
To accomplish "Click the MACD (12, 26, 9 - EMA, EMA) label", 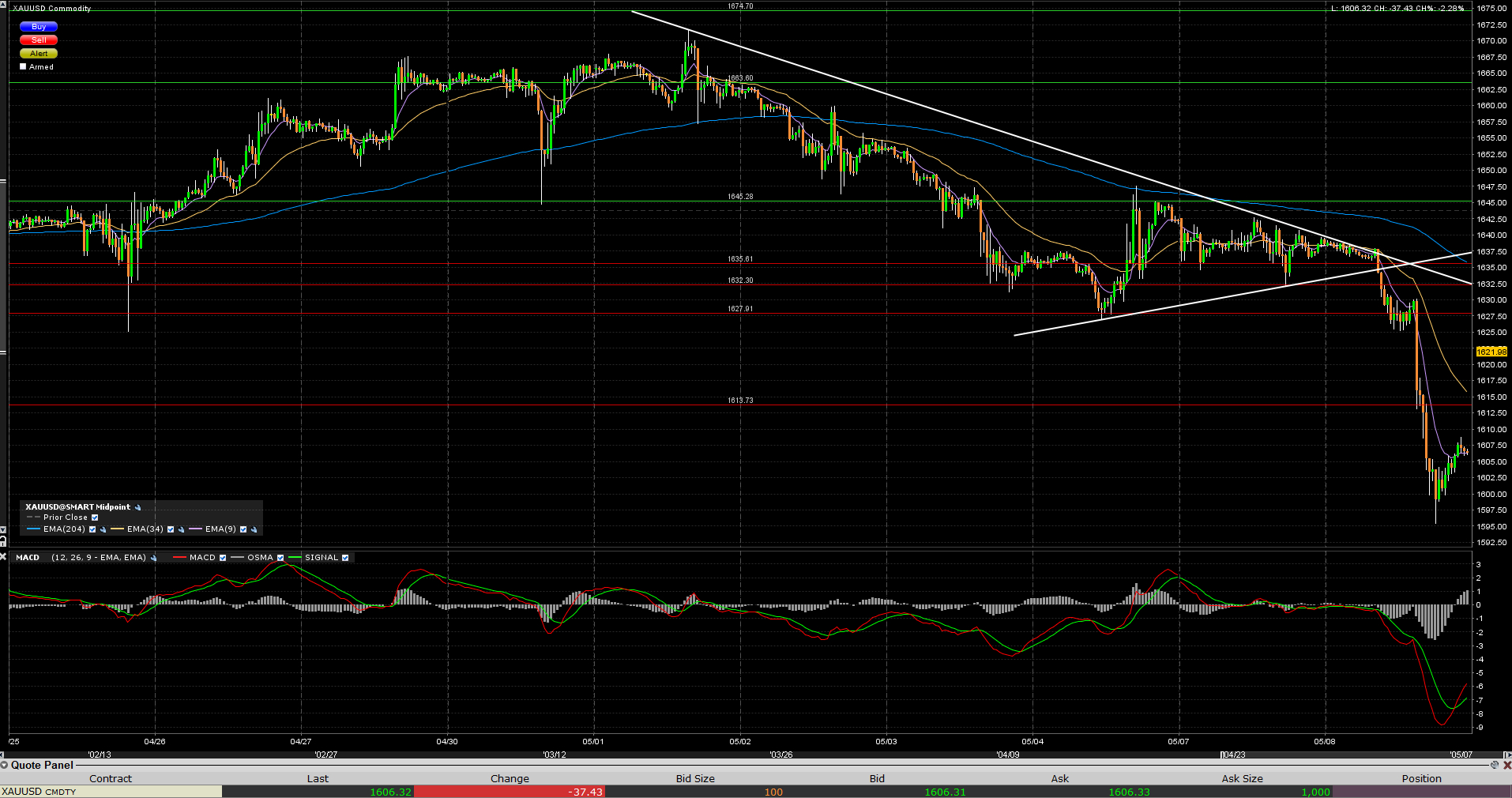I will point(81,558).
